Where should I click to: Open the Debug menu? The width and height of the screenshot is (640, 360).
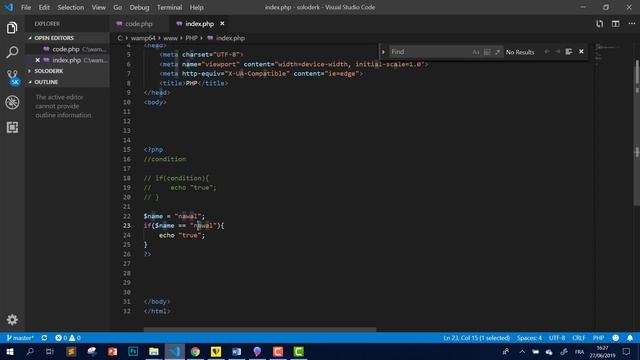(x=139, y=7)
